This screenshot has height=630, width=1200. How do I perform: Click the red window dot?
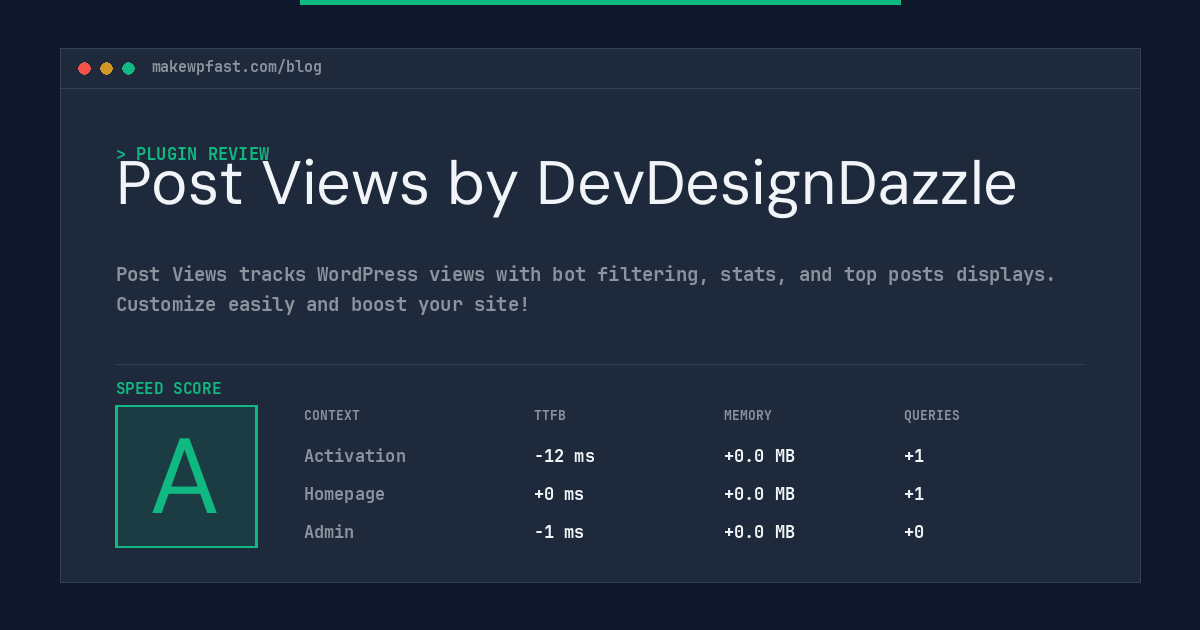(x=84, y=68)
